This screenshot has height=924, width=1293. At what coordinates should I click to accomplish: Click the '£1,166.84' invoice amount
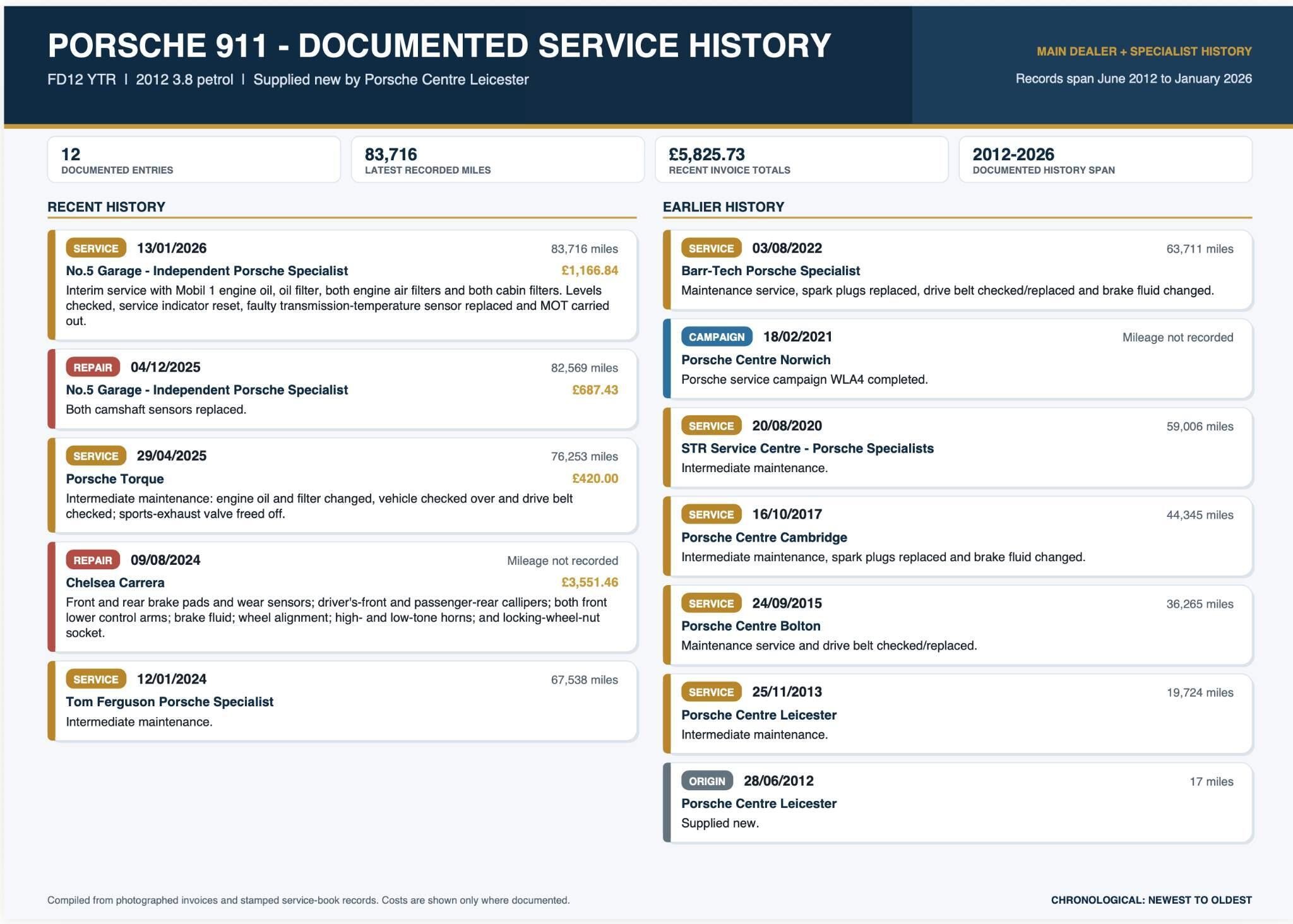[x=590, y=271]
